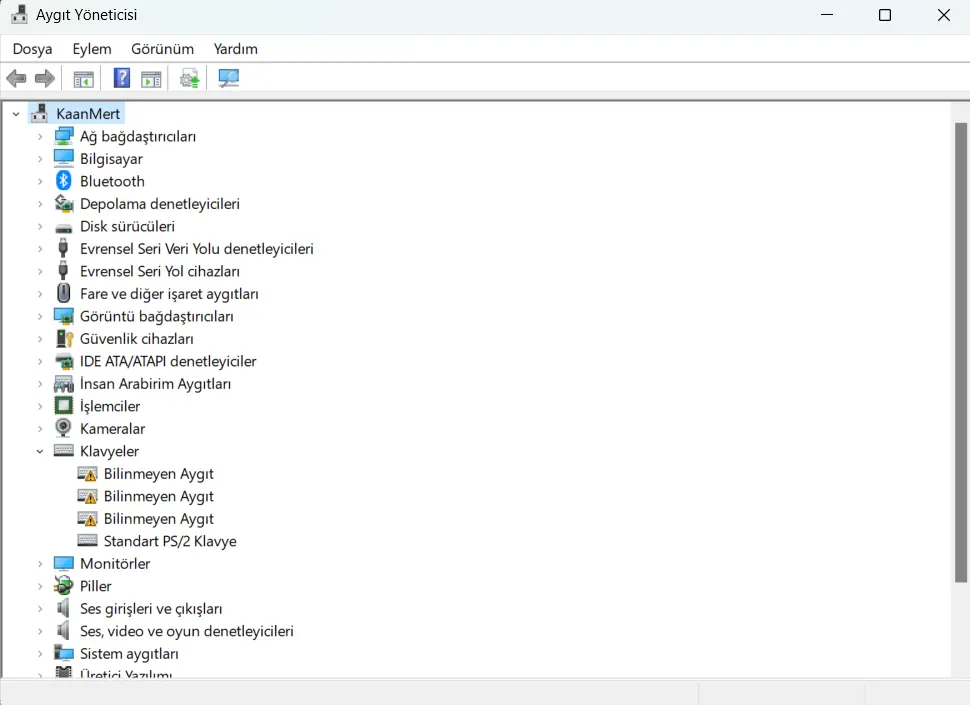Click the speaker icon beside Ses girişleri ve çıkışları
This screenshot has height=705, width=970.
coord(63,608)
